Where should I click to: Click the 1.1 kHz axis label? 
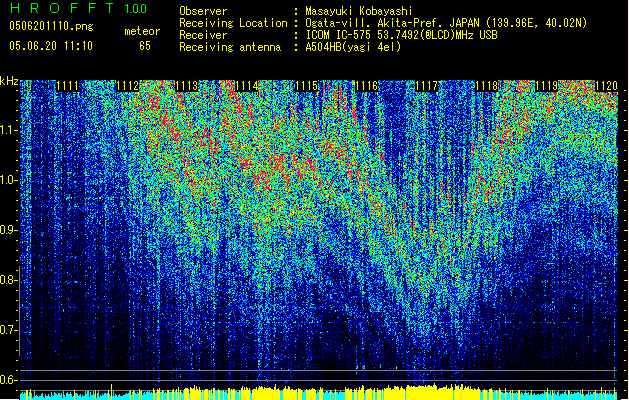tap(9, 130)
